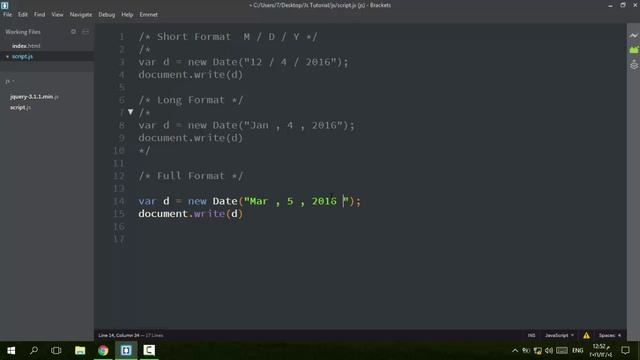Click line number 1 in the gutter

point(122,37)
